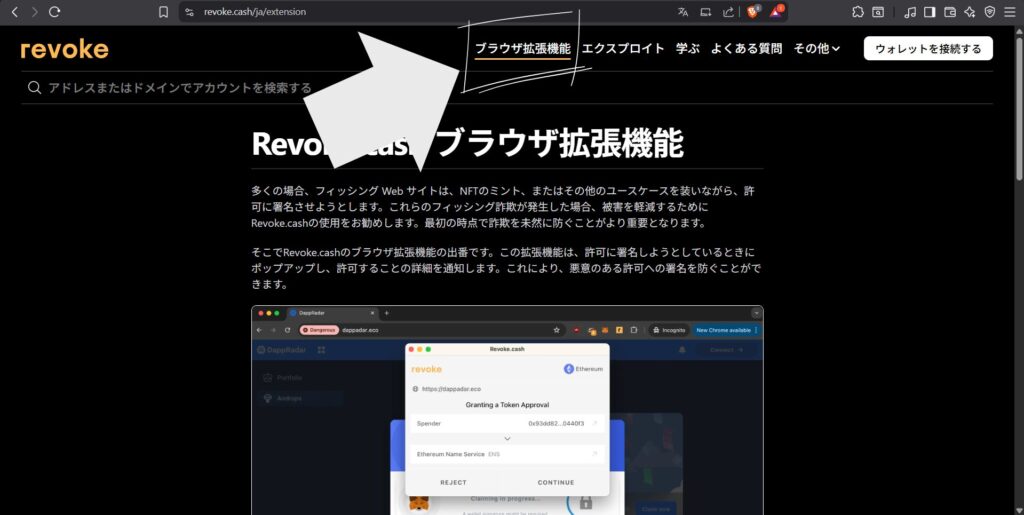This screenshot has width=1024, height=515.
Task: Expand the その他 dropdown menu
Action: point(816,48)
